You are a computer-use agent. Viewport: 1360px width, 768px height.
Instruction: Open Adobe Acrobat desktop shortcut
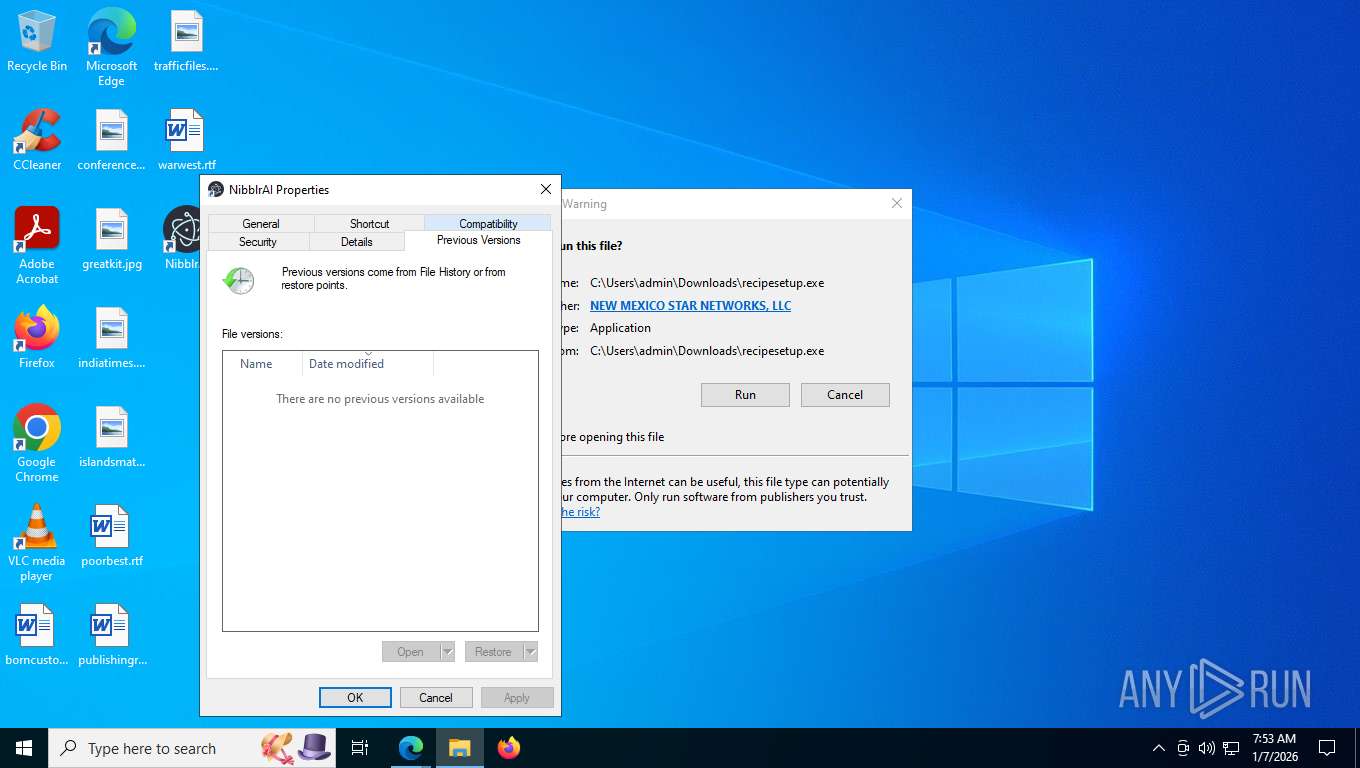[37, 246]
